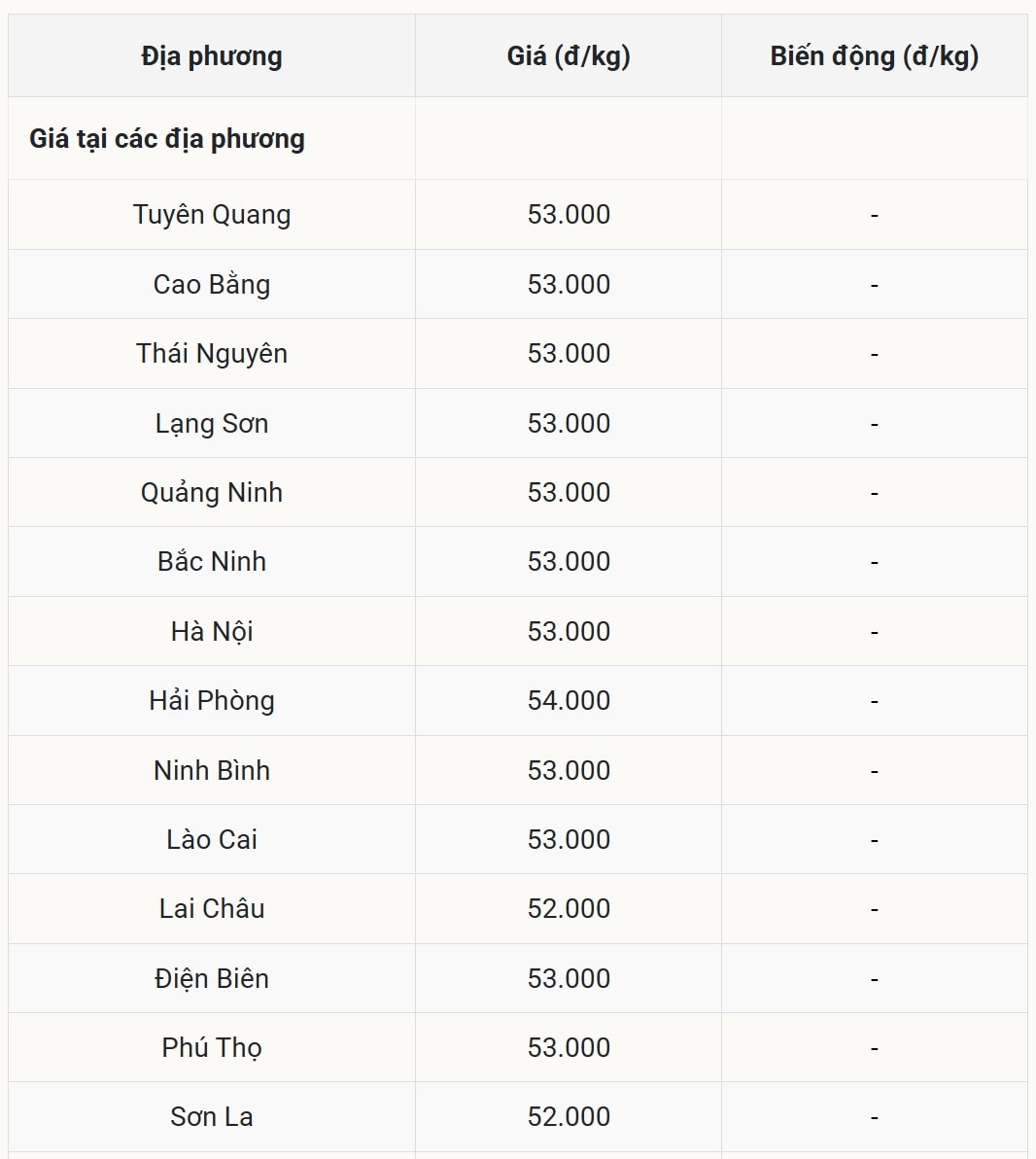This screenshot has width=1036, height=1159.
Task: Click Hải Phòng price 54.000
Action: (x=569, y=701)
